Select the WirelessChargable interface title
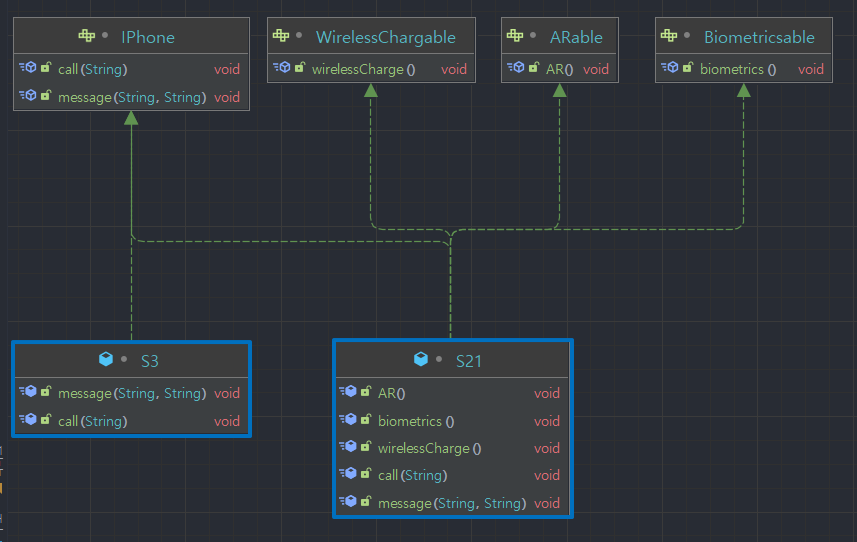The width and height of the screenshot is (857, 542). point(386,37)
